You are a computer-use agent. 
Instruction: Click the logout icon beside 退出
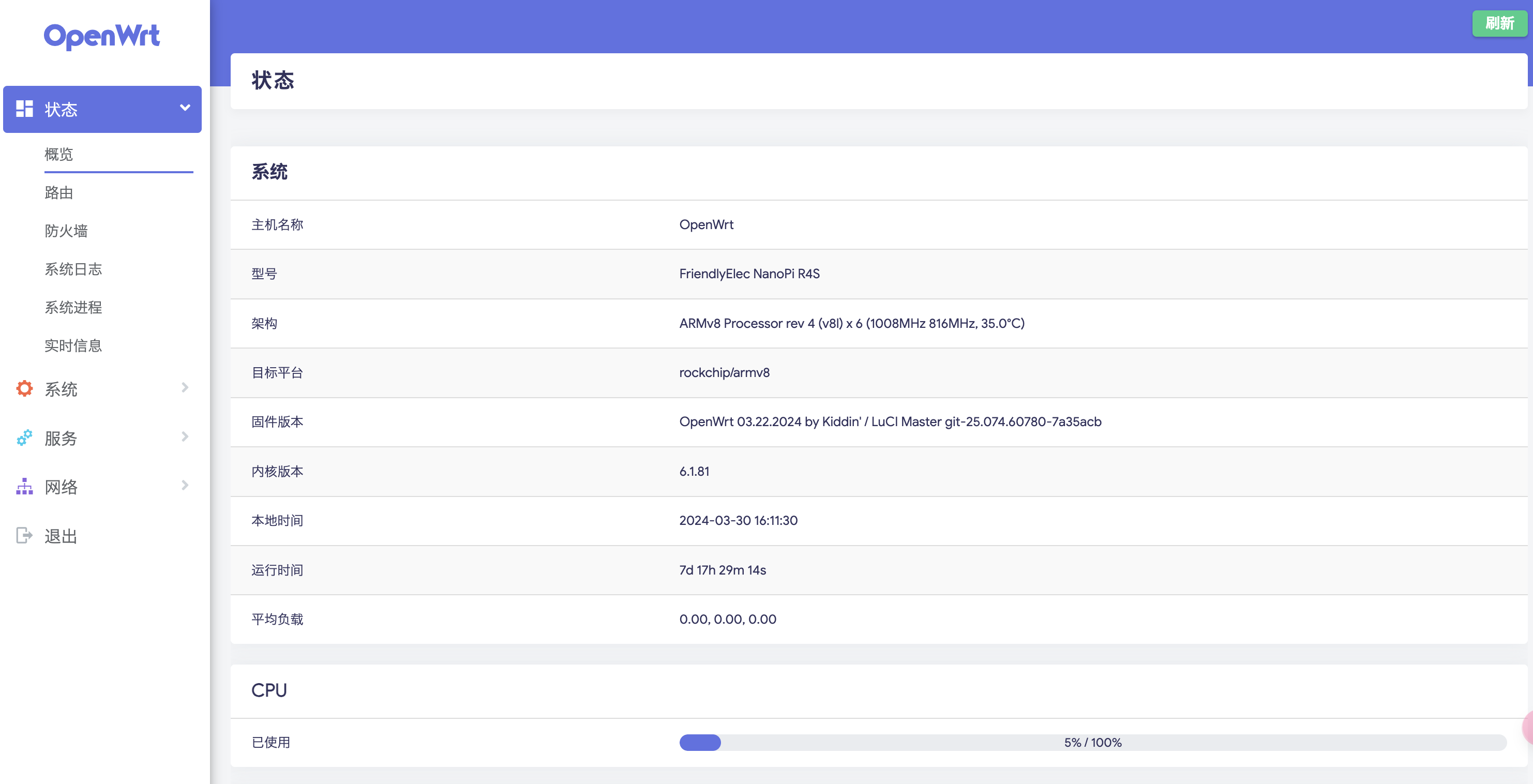[24, 535]
